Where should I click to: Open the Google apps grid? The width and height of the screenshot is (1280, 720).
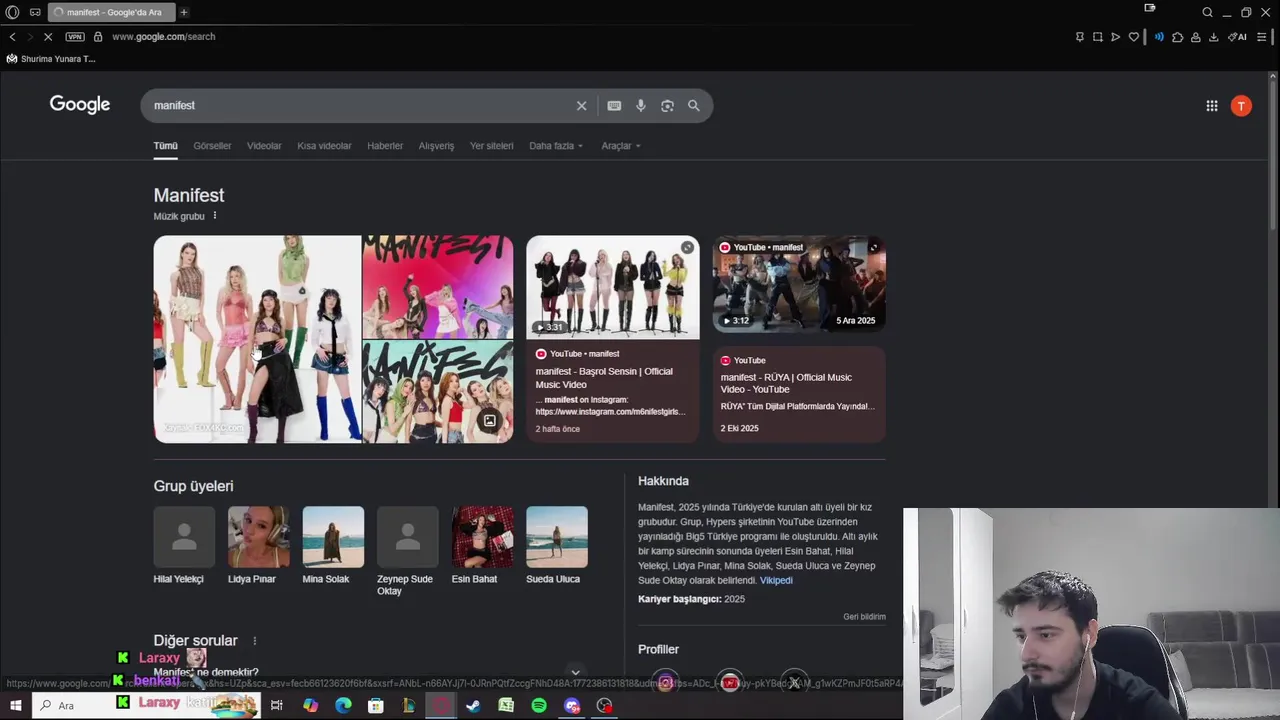click(1212, 105)
